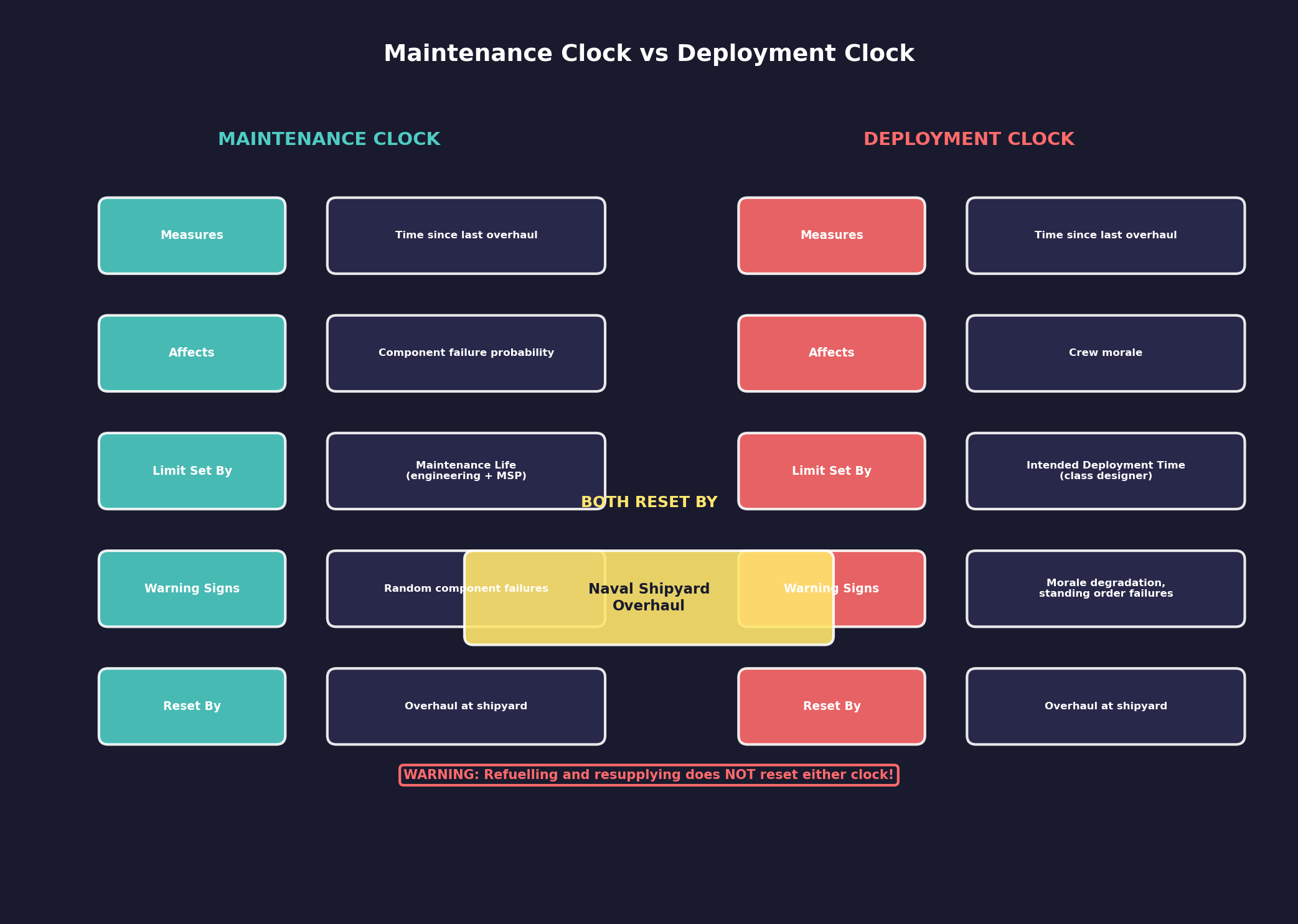The height and width of the screenshot is (924, 1298).
Task: Select the Component failure probability box
Action: [466, 353]
